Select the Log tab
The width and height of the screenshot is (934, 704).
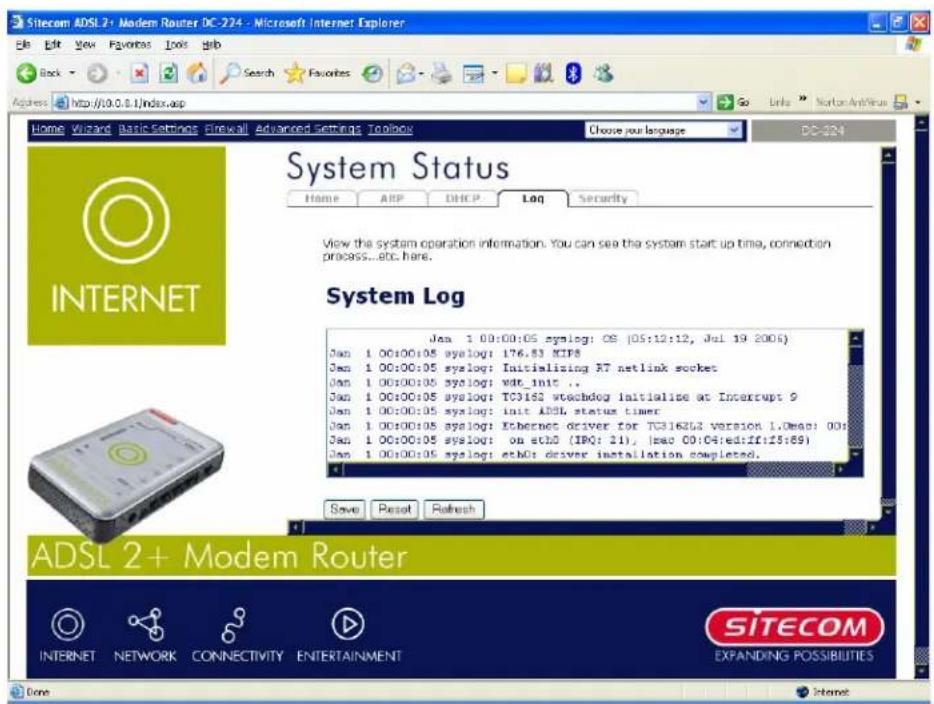pyautogui.click(x=533, y=198)
